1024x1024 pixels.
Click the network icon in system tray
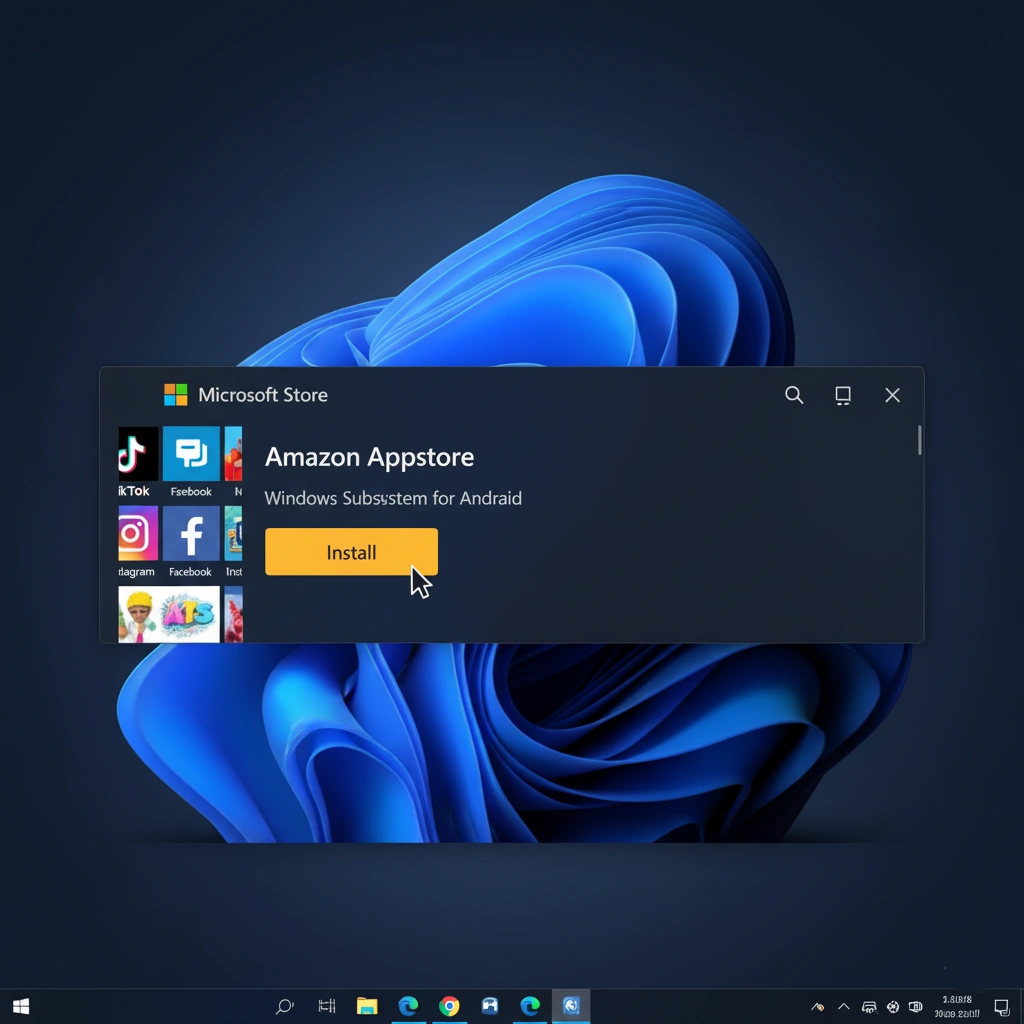pyautogui.click(x=869, y=1006)
